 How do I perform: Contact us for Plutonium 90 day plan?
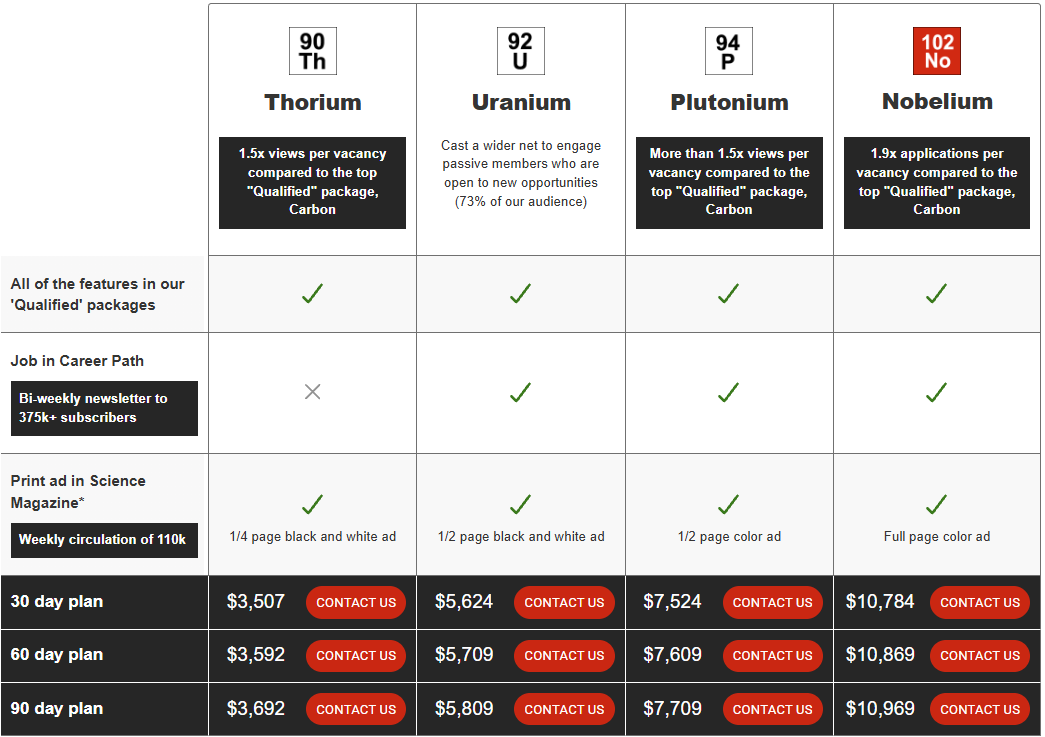[772, 709]
